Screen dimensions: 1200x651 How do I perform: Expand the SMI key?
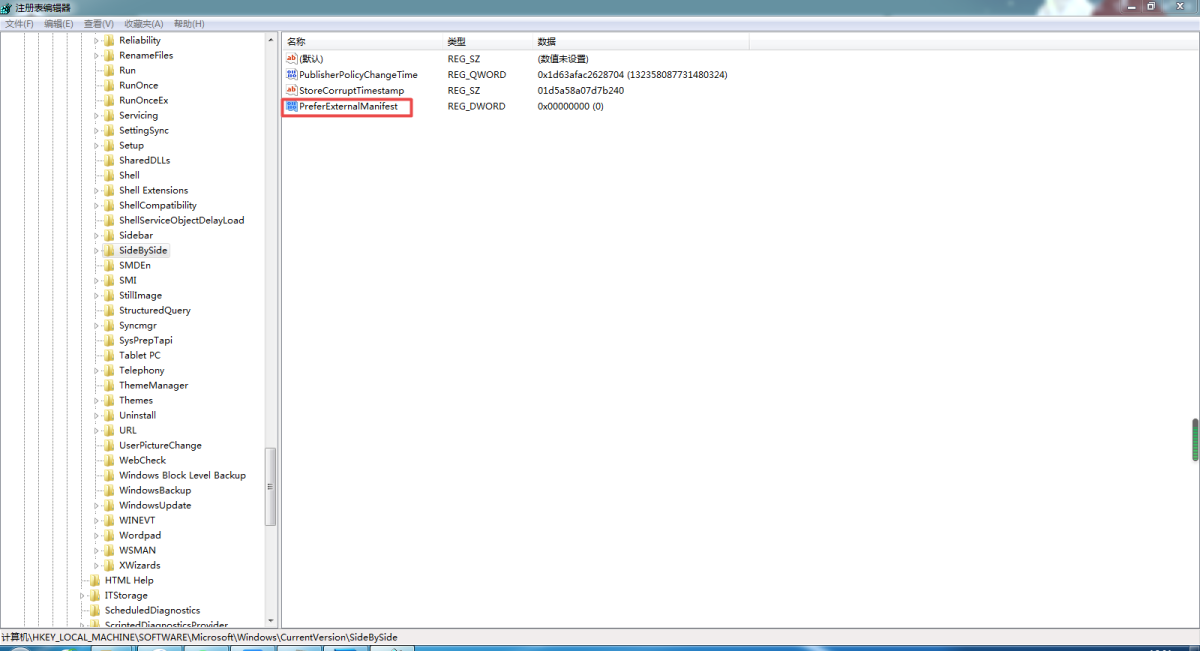(98, 280)
